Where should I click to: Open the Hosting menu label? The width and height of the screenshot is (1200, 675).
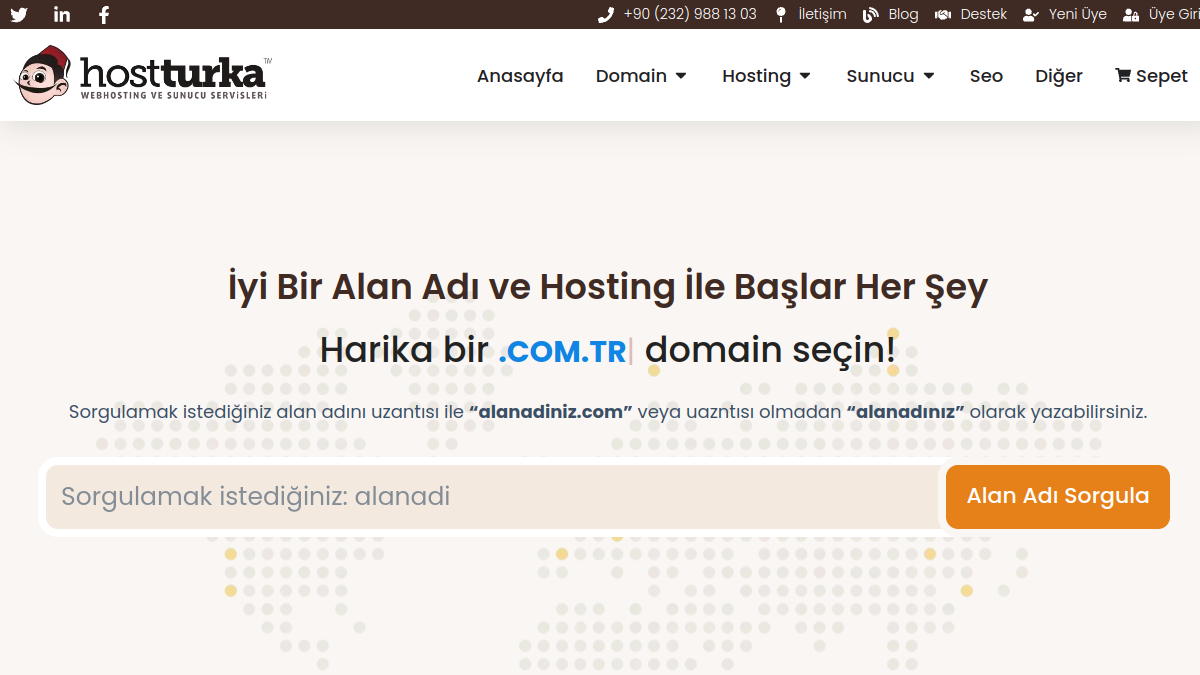(756, 76)
